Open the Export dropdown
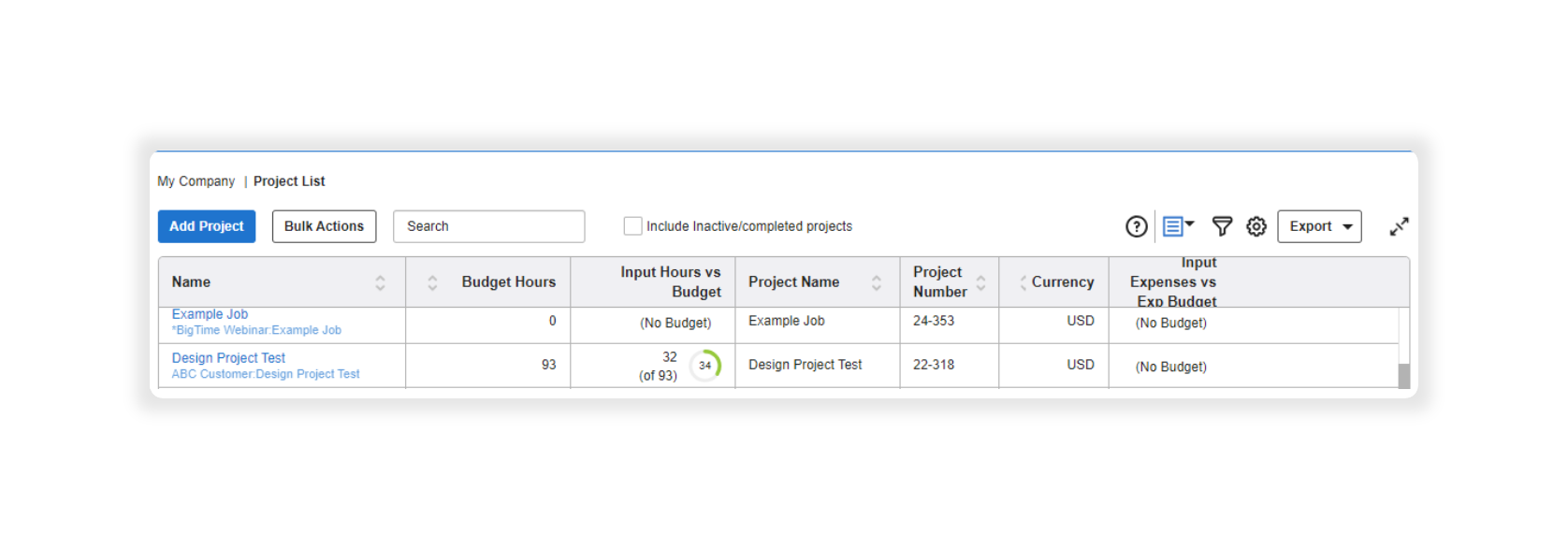The height and width of the screenshot is (548, 1568). tap(1319, 226)
